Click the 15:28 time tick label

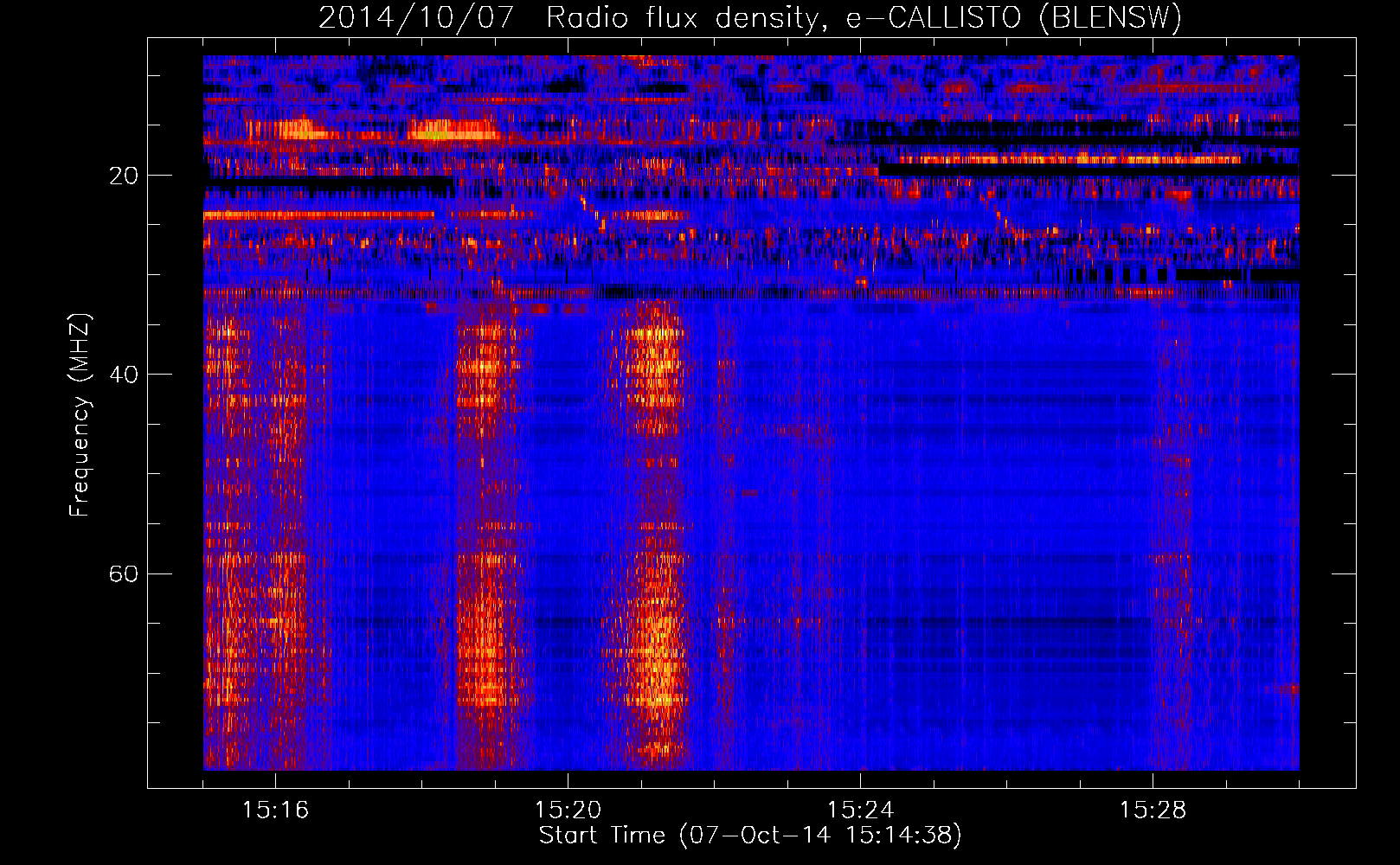coord(1153,810)
